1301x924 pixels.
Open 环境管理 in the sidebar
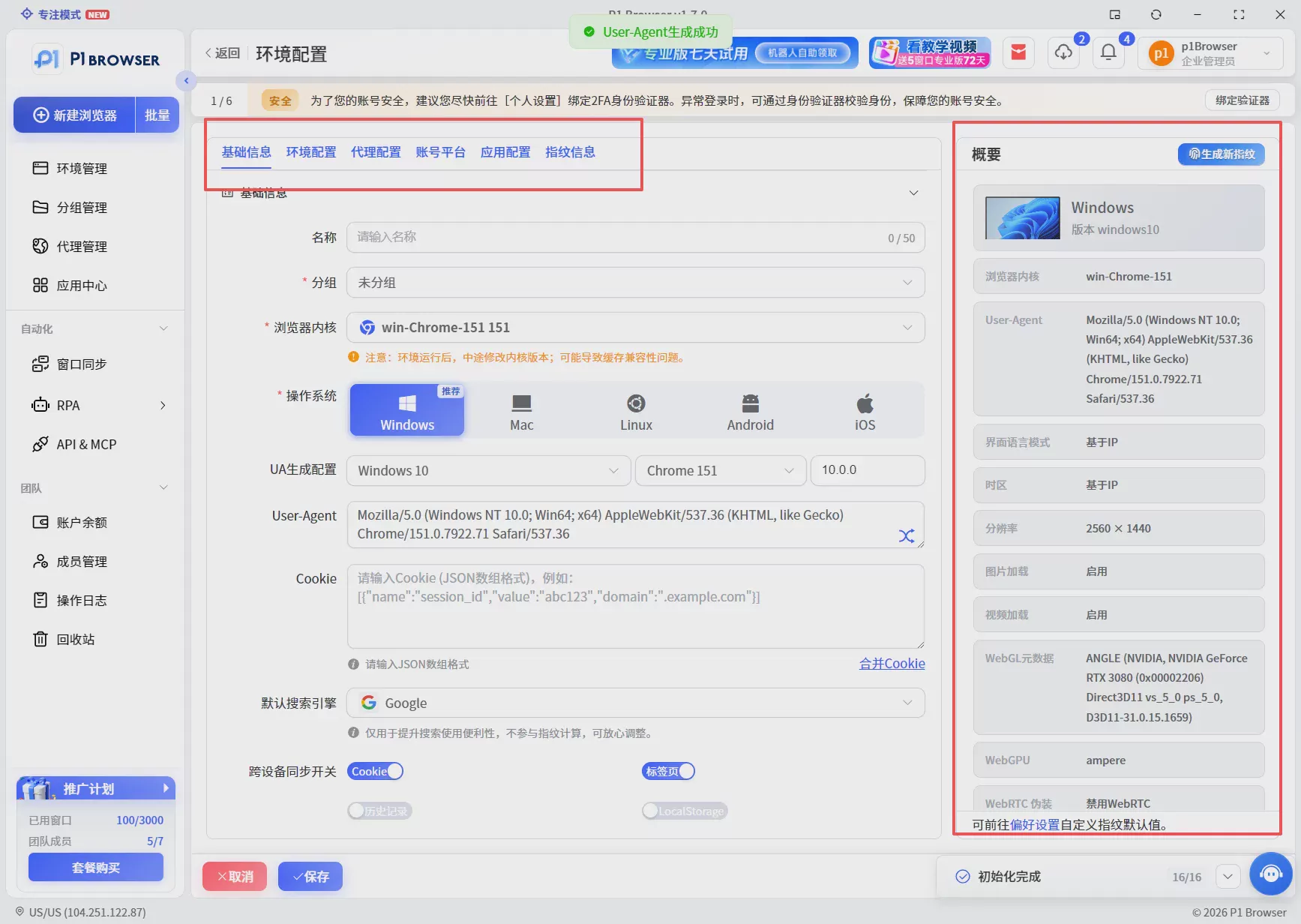[70, 168]
